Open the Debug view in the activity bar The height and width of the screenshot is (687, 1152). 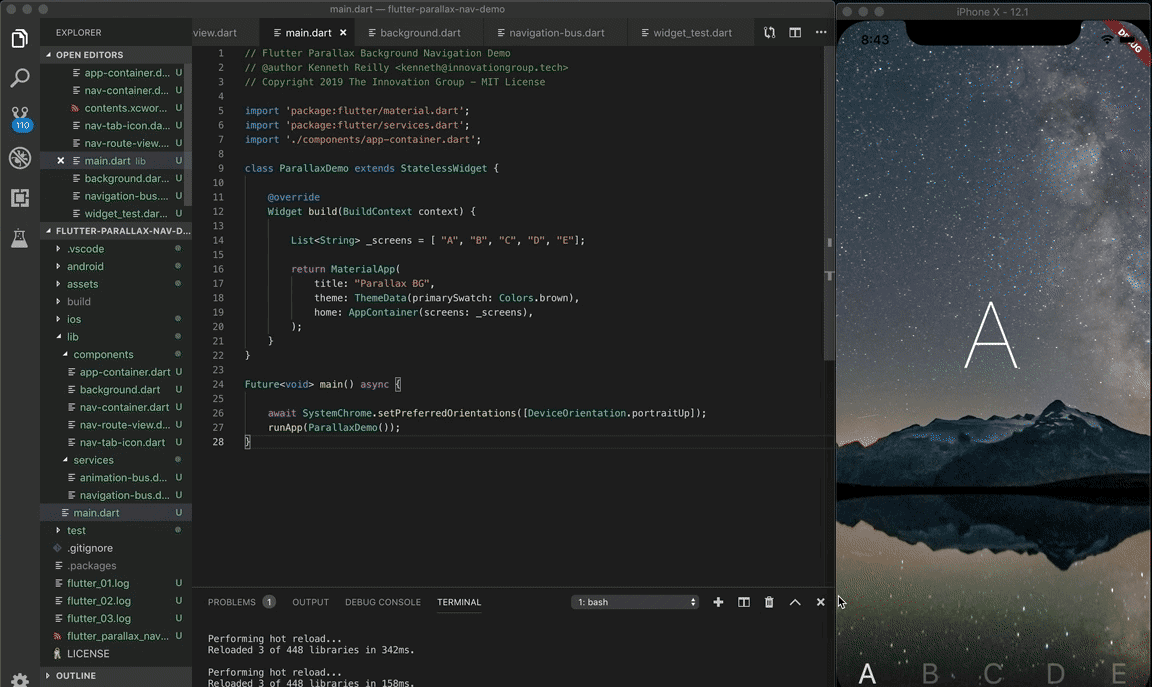[20, 158]
